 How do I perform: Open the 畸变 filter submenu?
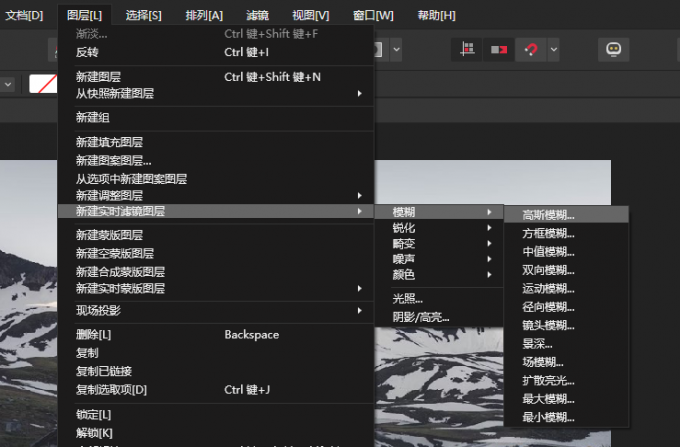pyautogui.click(x=439, y=244)
